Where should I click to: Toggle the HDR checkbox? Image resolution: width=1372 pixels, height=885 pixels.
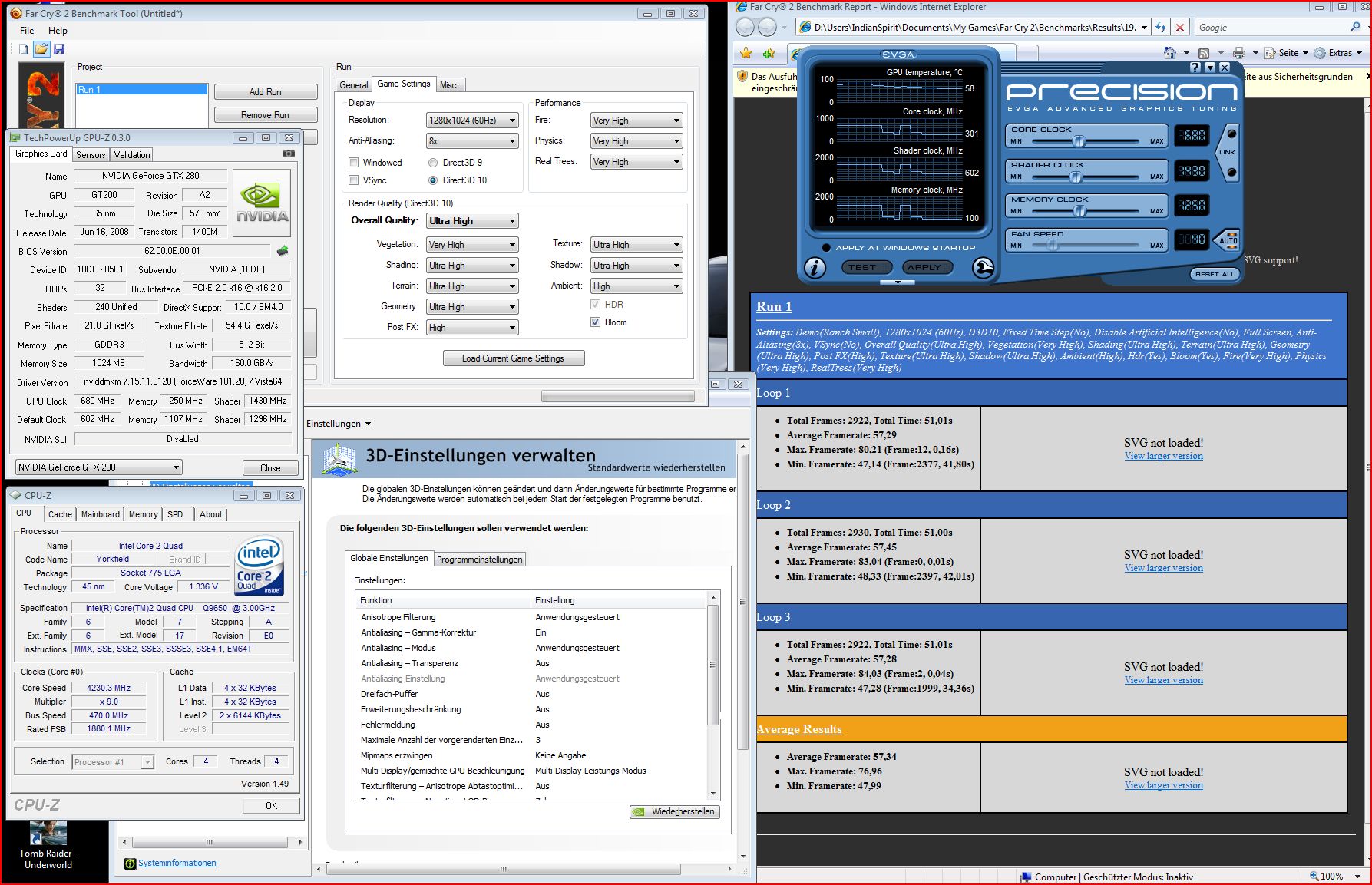tap(595, 305)
